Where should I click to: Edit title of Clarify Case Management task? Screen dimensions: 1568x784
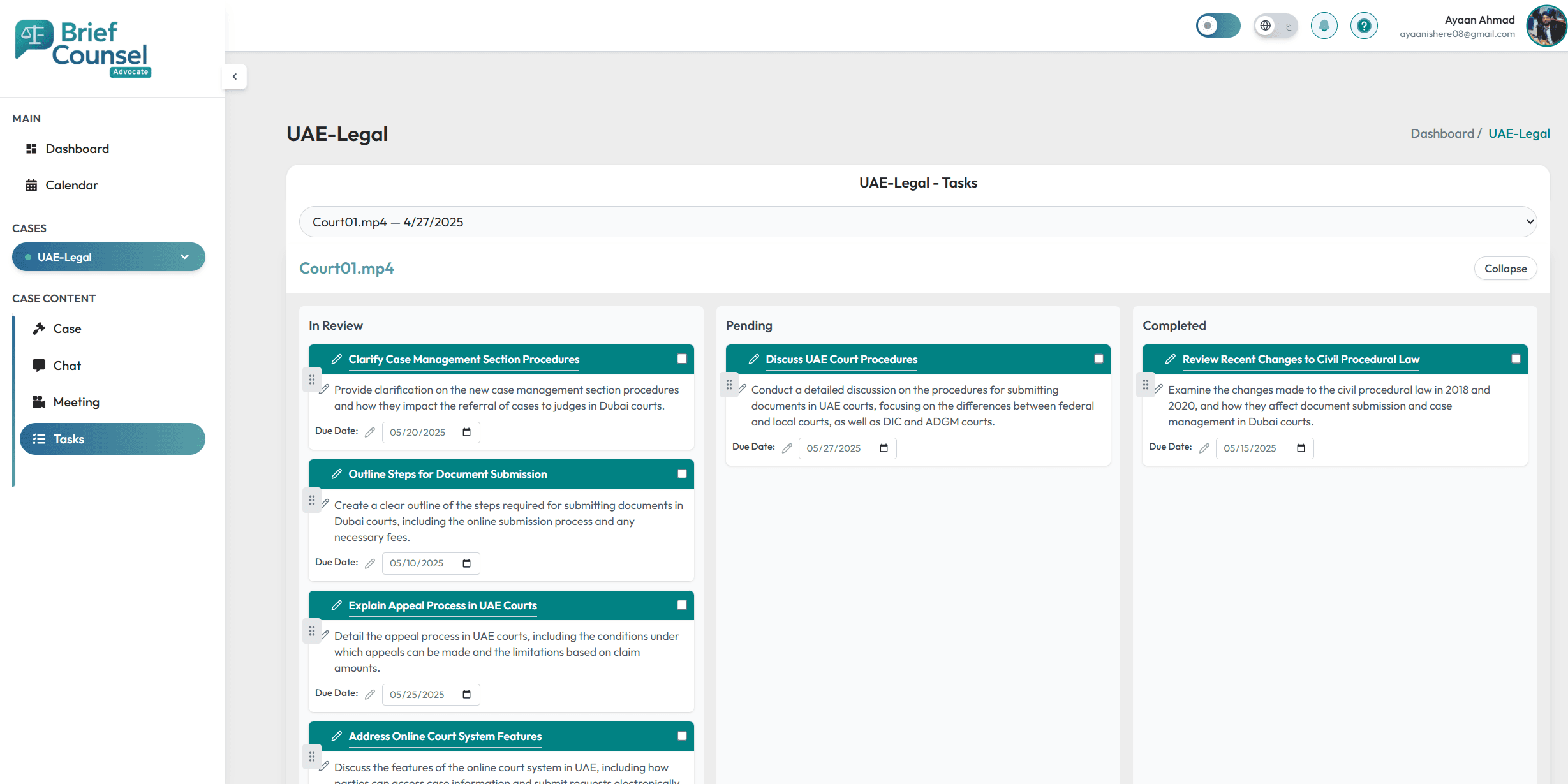point(337,359)
